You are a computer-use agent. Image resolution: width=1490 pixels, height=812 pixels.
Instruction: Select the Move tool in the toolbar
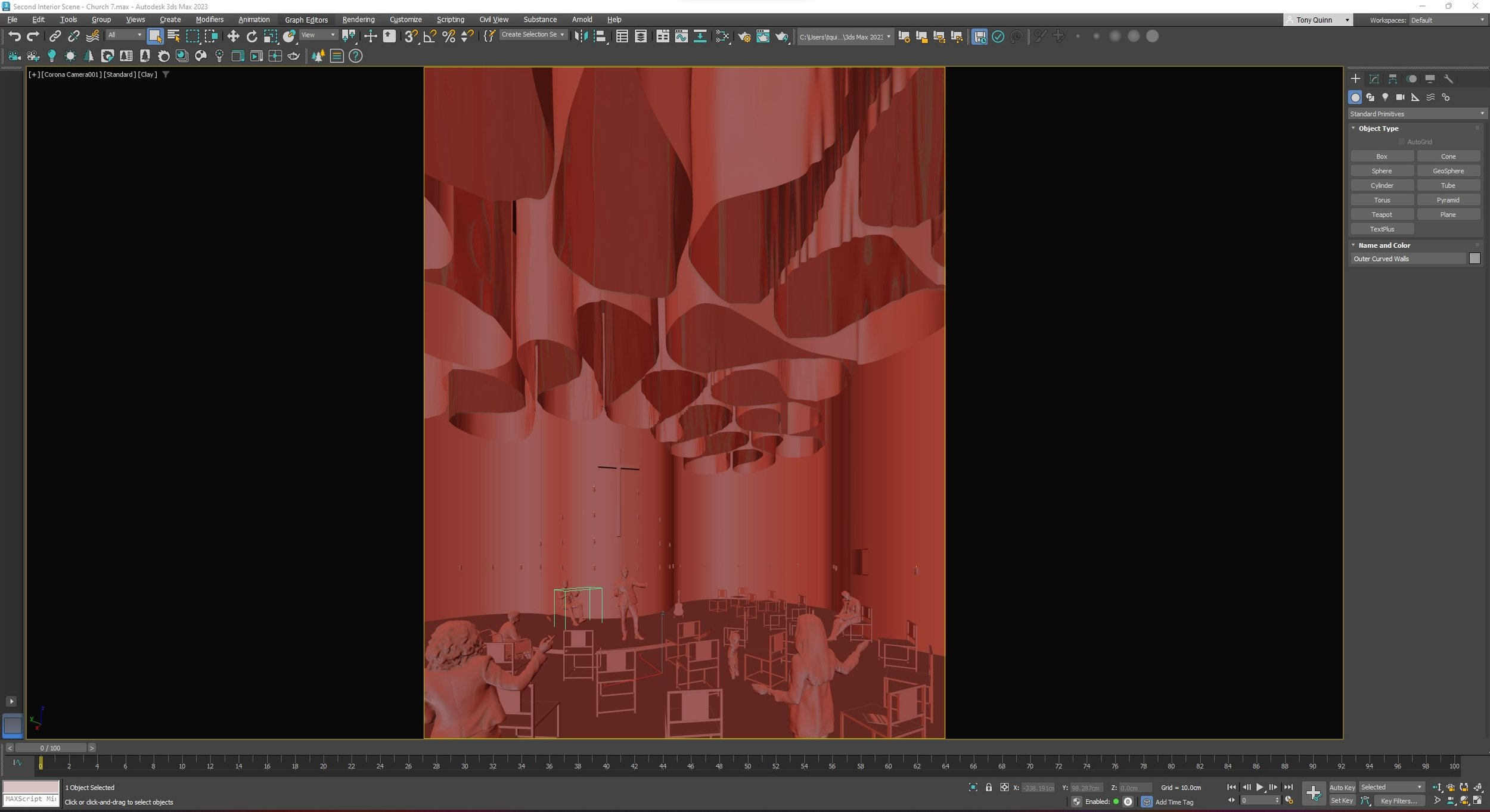pos(233,36)
